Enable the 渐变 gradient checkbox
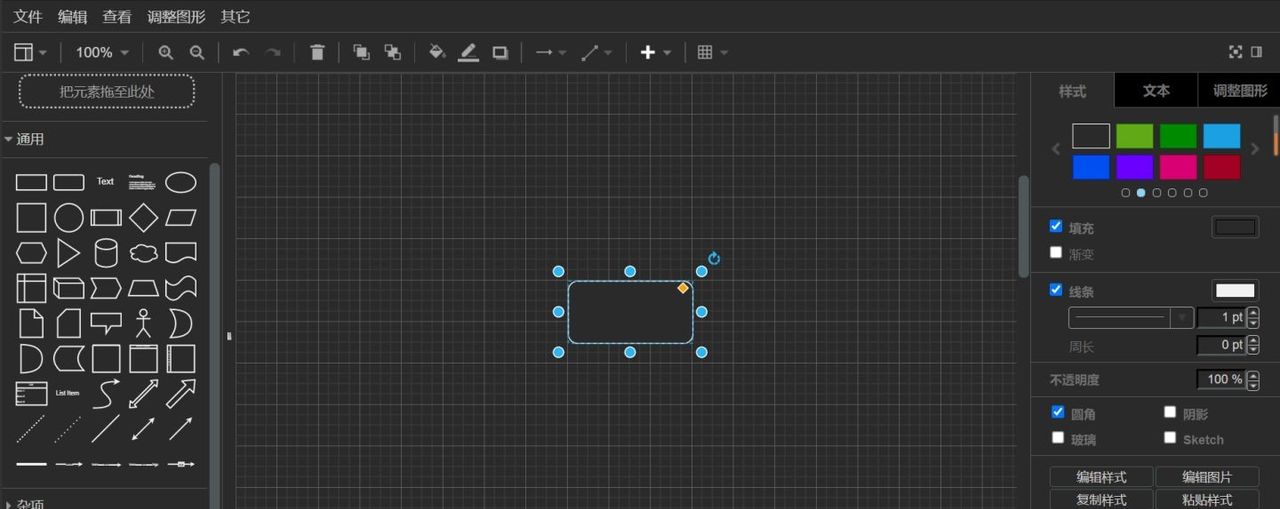 (x=1056, y=253)
